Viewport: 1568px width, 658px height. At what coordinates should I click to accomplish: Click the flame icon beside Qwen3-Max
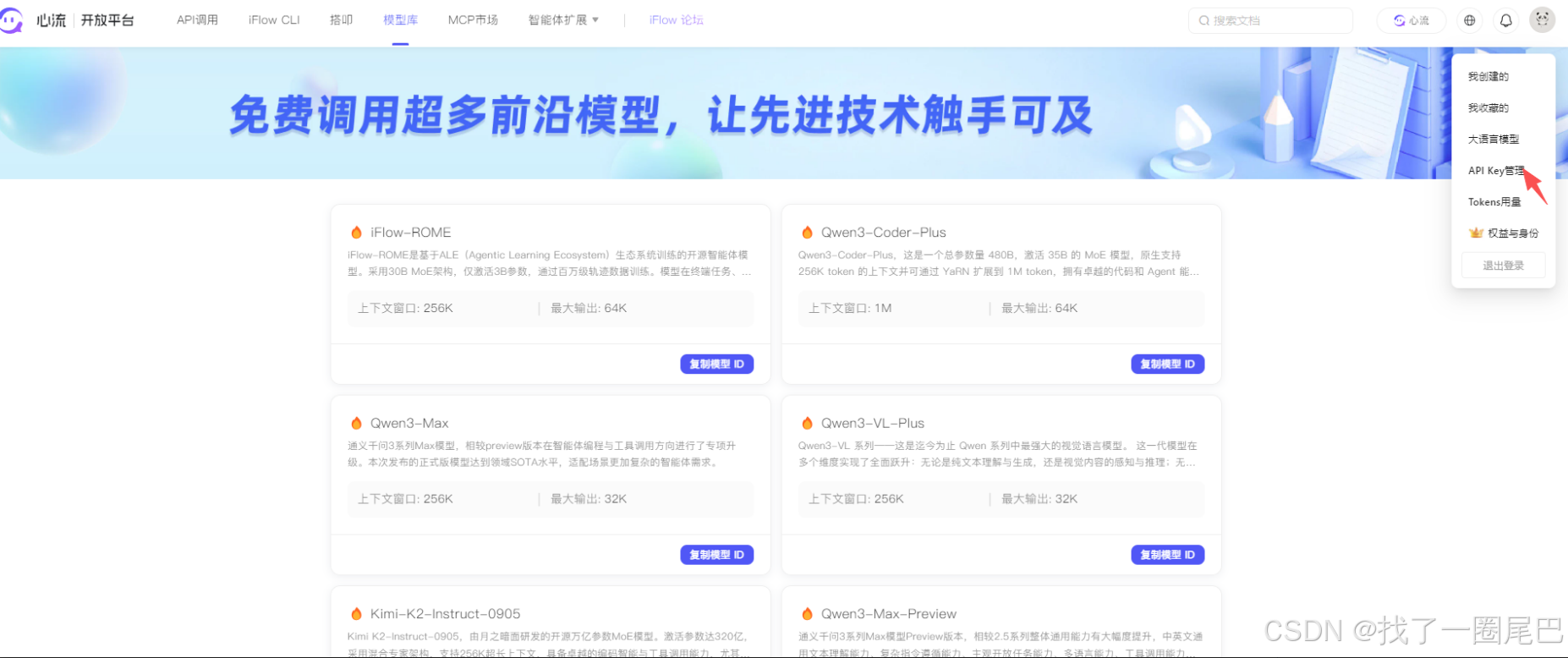[356, 423]
